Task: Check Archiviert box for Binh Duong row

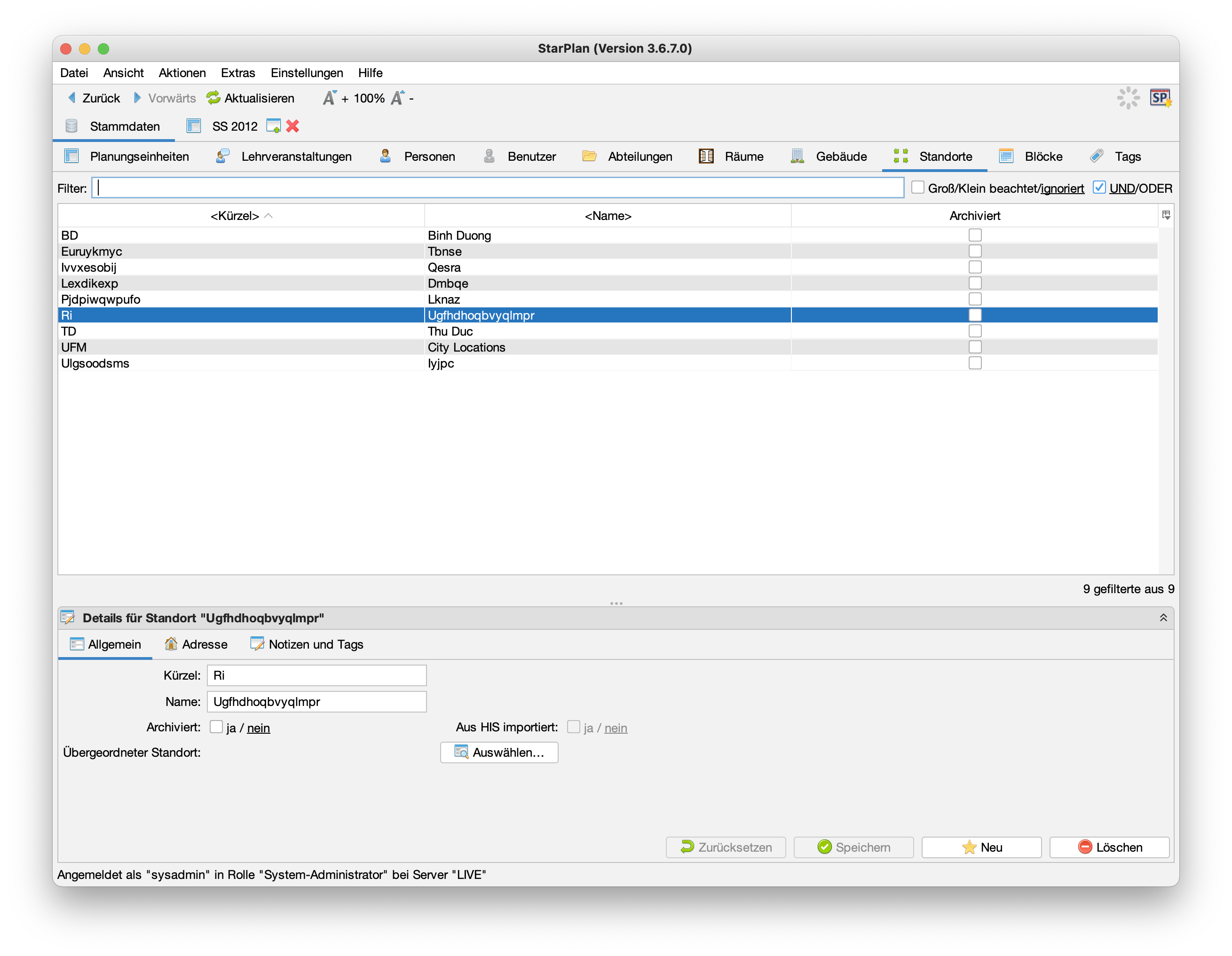Action: pyautogui.click(x=975, y=235)
